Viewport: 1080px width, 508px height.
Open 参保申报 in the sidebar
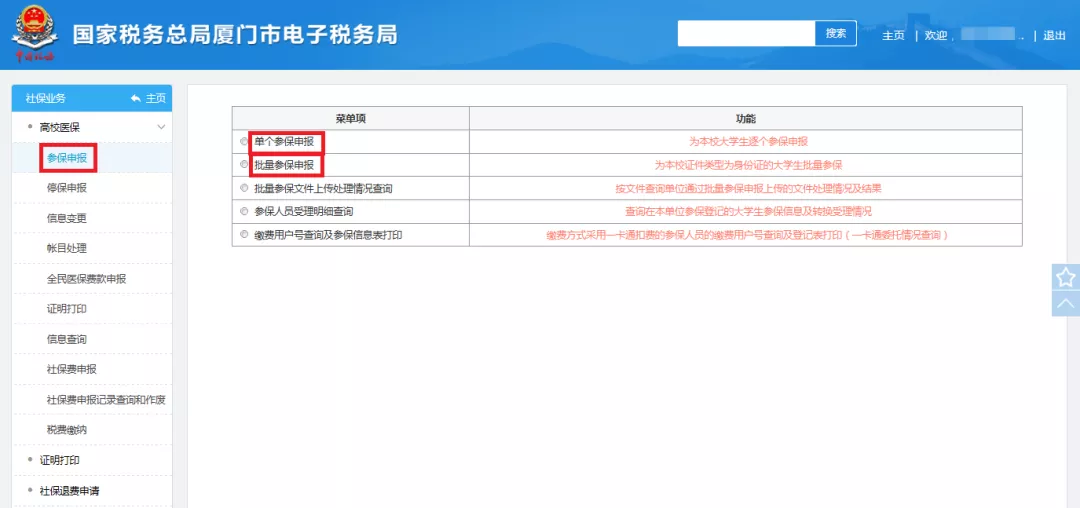click(x=67, y=158)
